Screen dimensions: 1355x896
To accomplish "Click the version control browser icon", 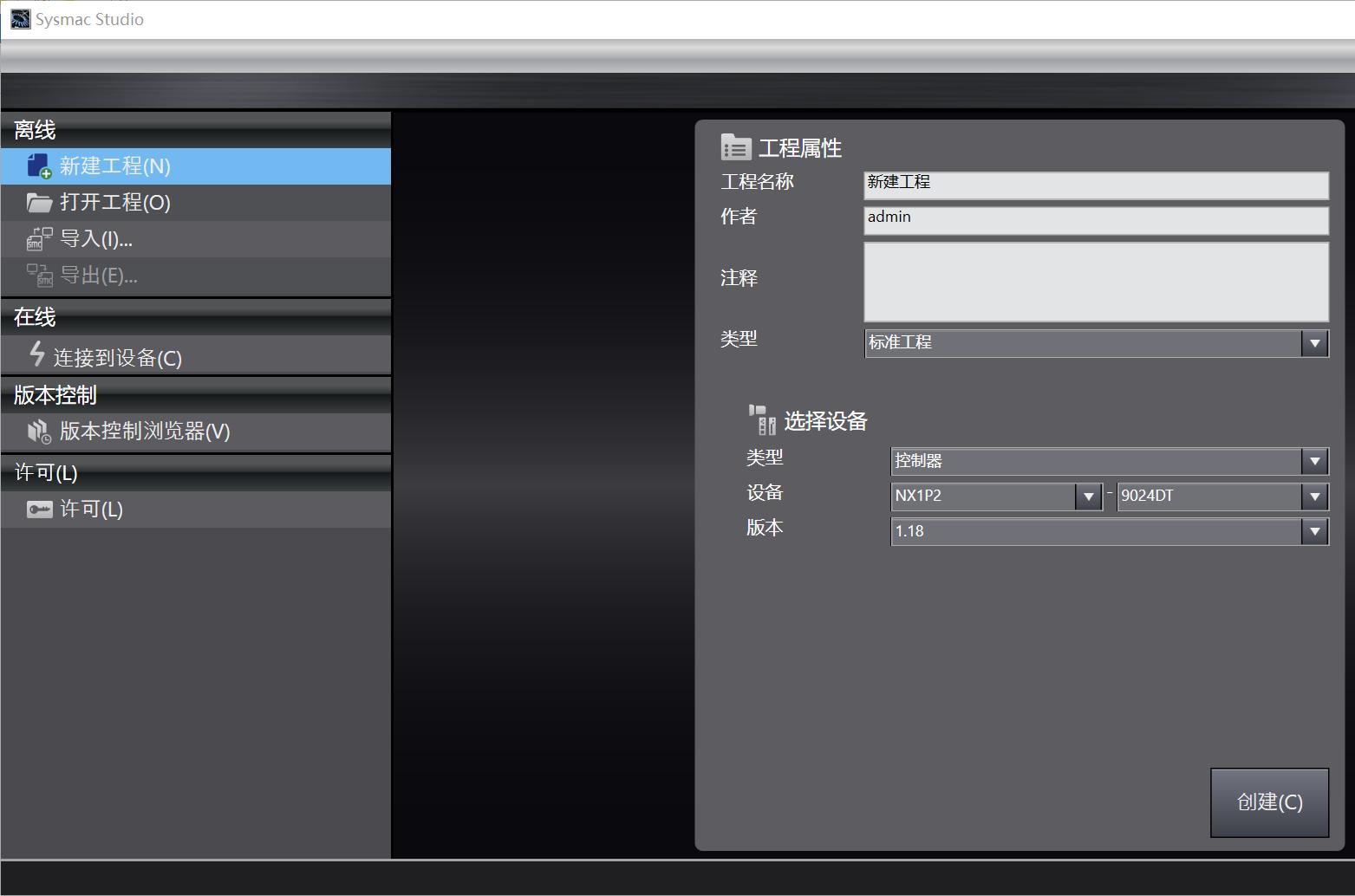I will 39,432.
